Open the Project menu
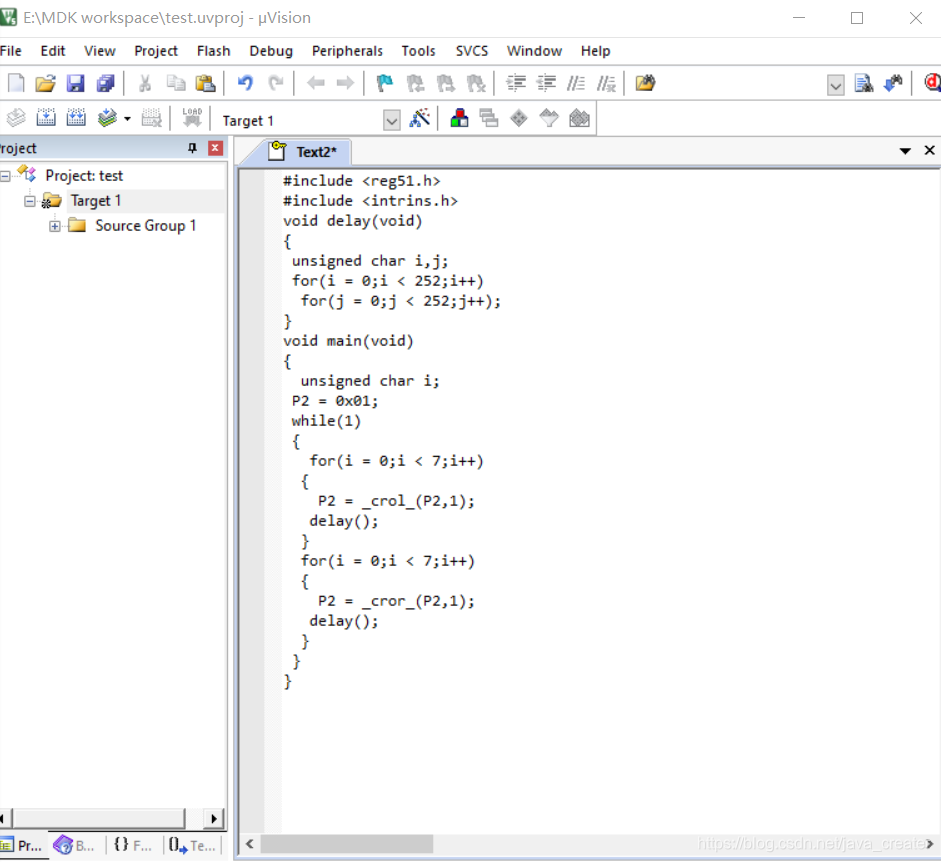941x862 pixels. 156,51
